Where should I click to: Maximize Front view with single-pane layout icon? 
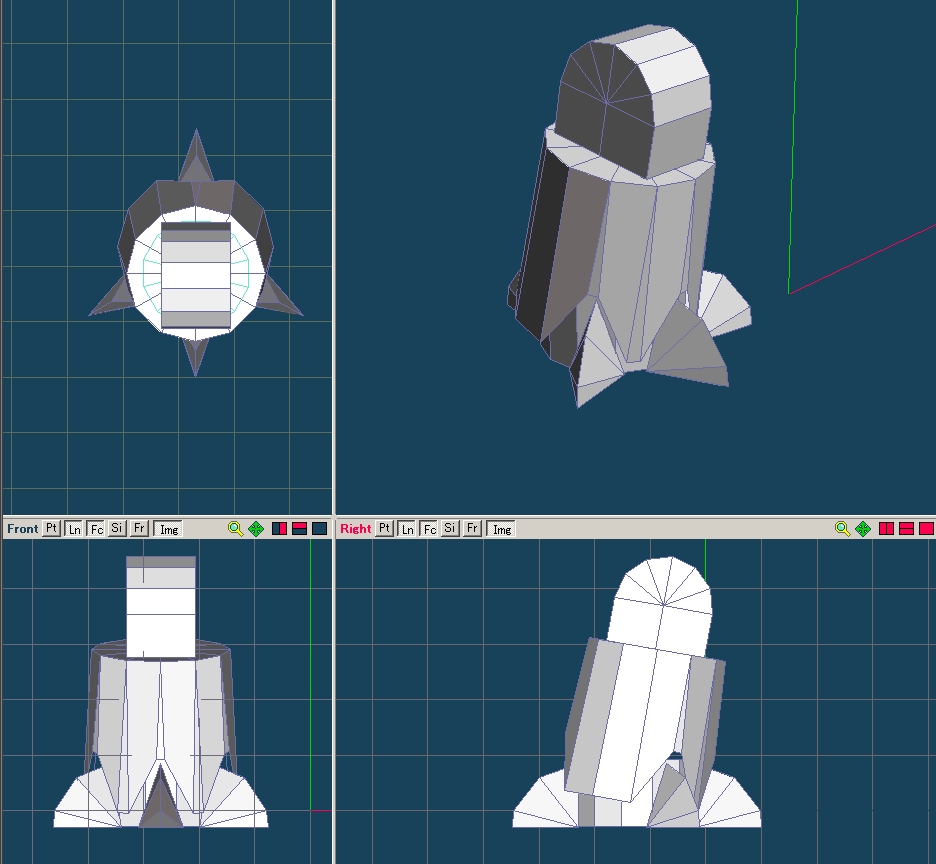pos(320,528)
